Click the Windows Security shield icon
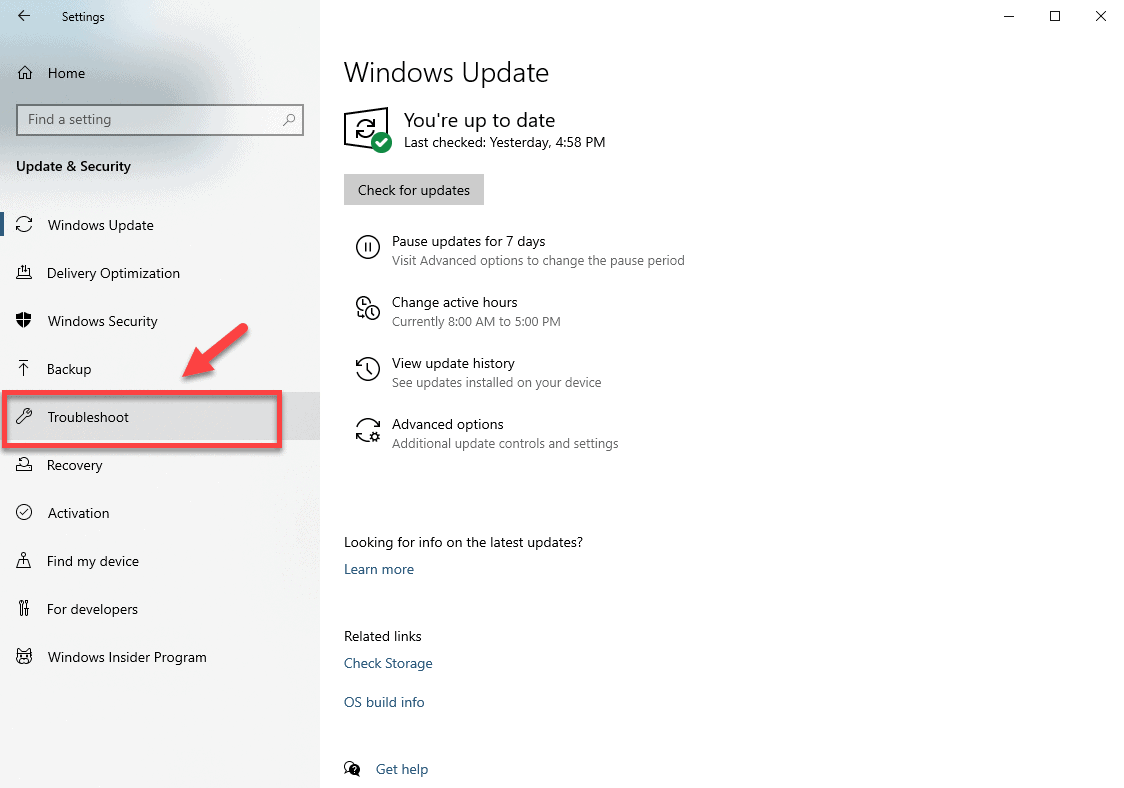The image size is (1124, 788). point(24,320)
